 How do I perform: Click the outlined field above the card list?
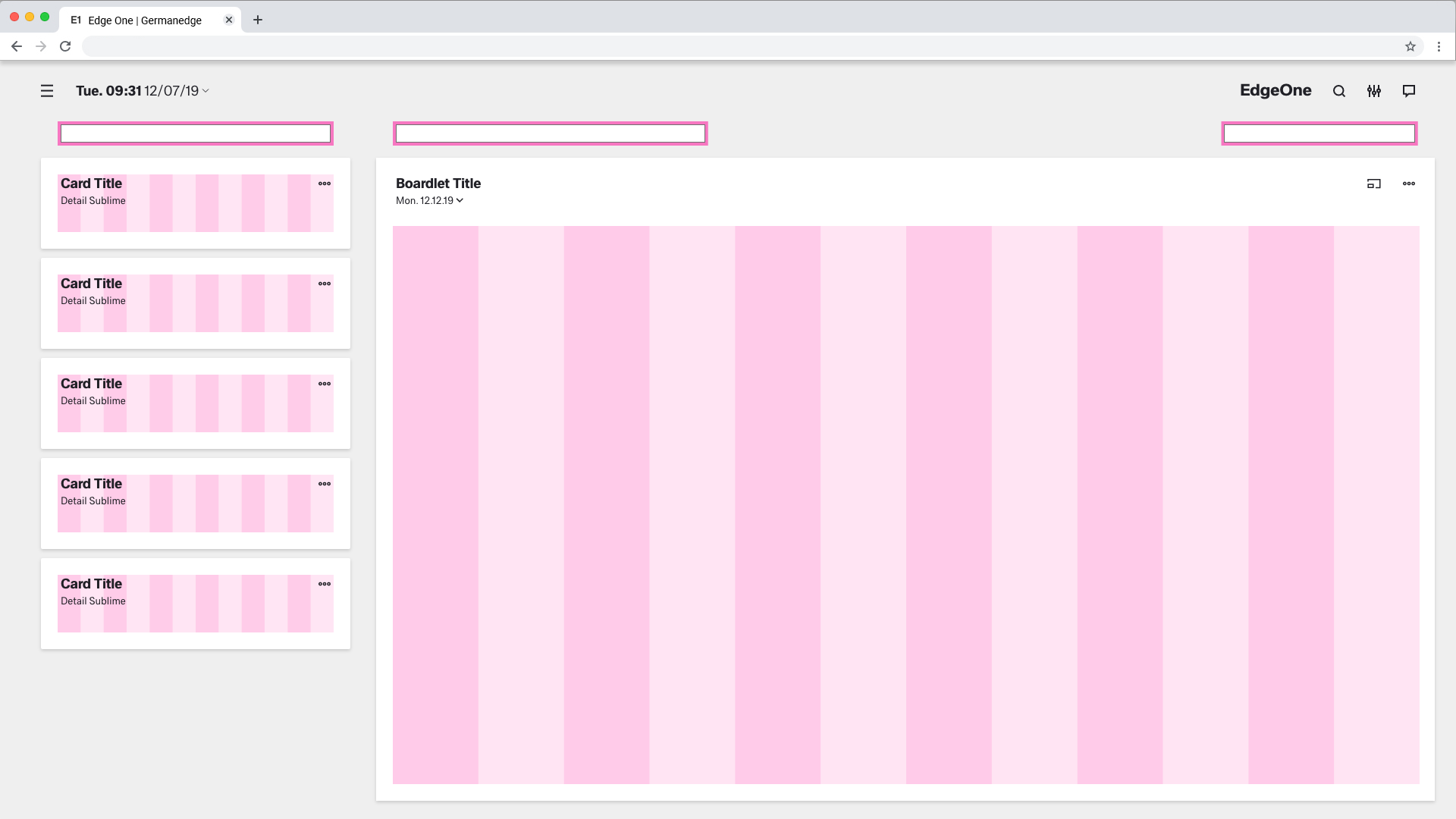click(x=196, y=133)
